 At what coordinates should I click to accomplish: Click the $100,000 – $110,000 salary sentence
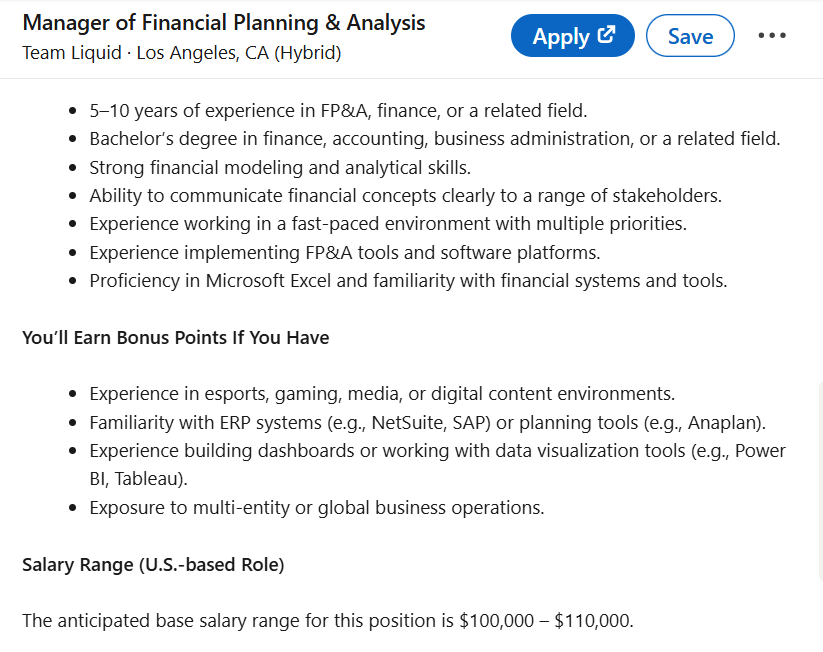pyautogui.click(x=328, y=621)
